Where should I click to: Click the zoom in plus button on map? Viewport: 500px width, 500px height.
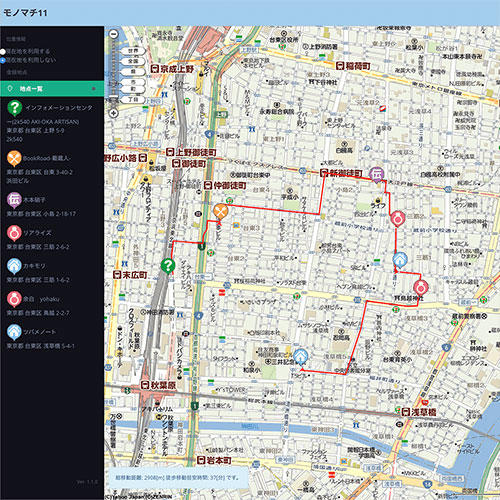(x=114, y=113)
